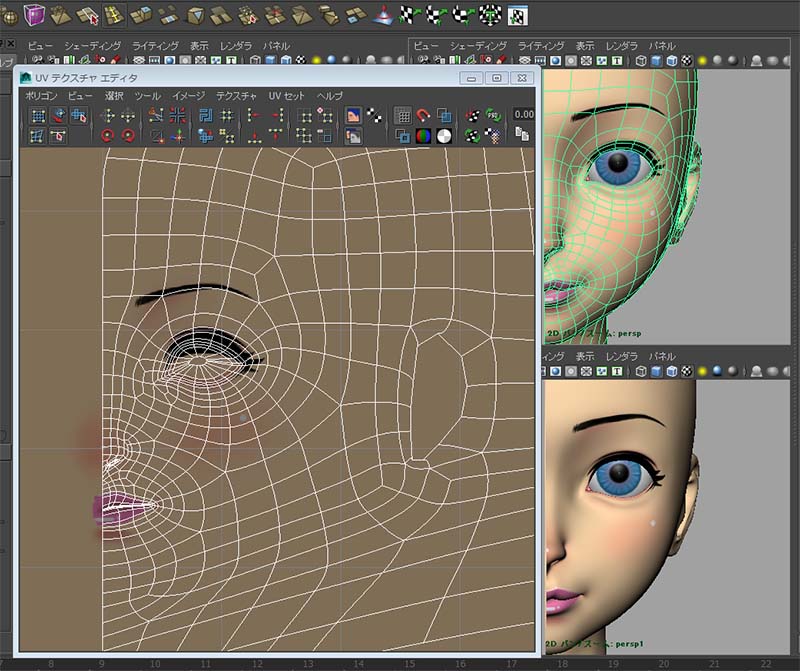Viewport: 800px width, 671px height.
Task: Open パネル menu in bottom-right viewport
Action: point(662,356)
